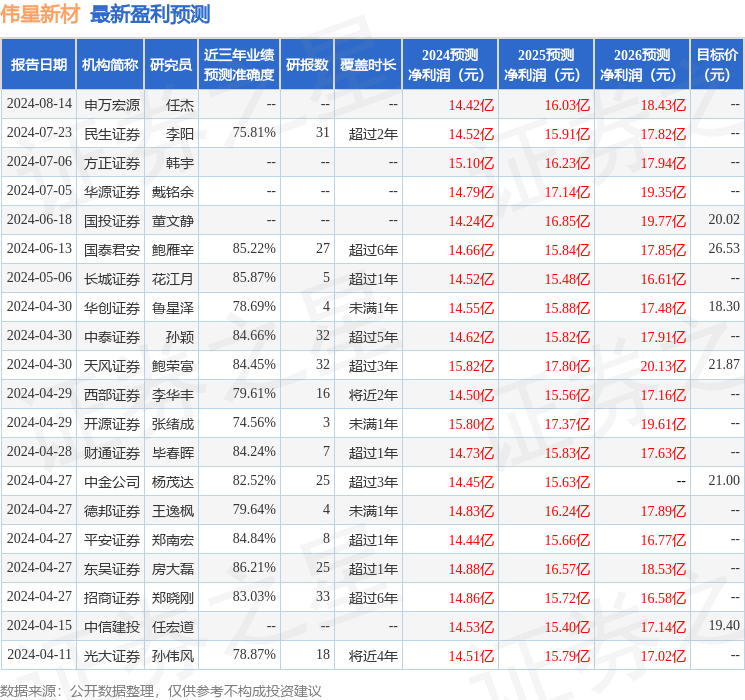Viewport: 745px width, 700px height.
Task: Click 2024 forecast 15.82亿 for 天风证券
Action: pyautogui.click(x=471, y=366)
